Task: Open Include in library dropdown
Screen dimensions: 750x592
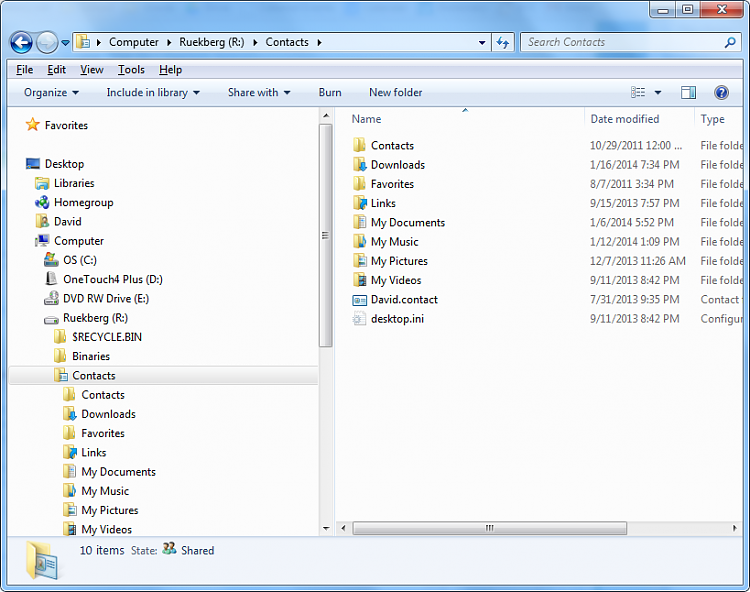Action: coord(153,92)
